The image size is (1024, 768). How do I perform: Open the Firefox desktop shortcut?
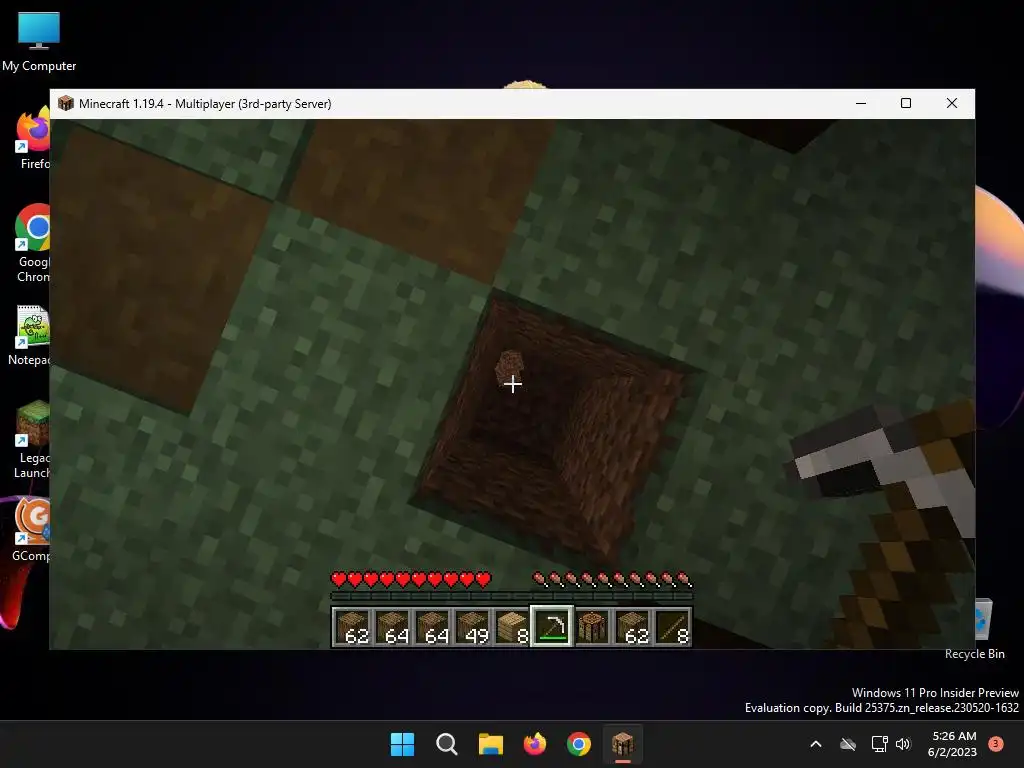coord(33,139)
